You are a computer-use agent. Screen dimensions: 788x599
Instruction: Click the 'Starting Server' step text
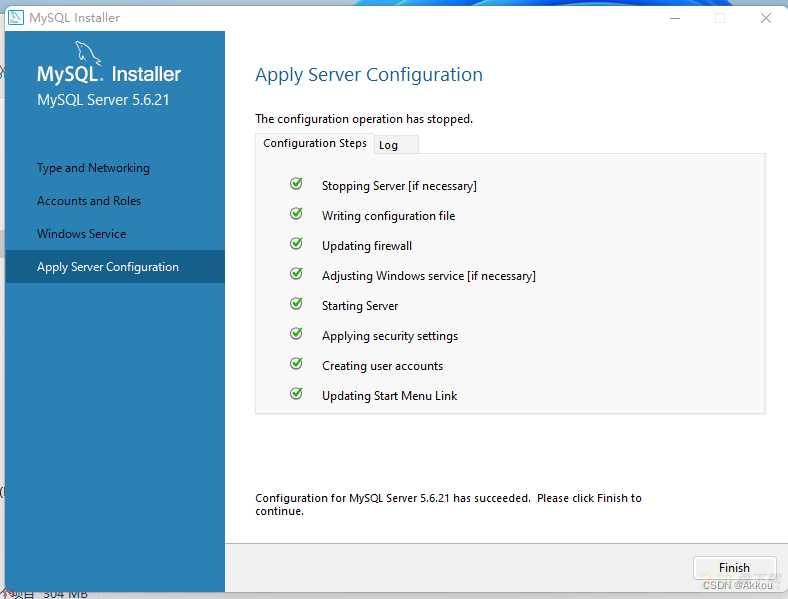(x=360, y=306)
